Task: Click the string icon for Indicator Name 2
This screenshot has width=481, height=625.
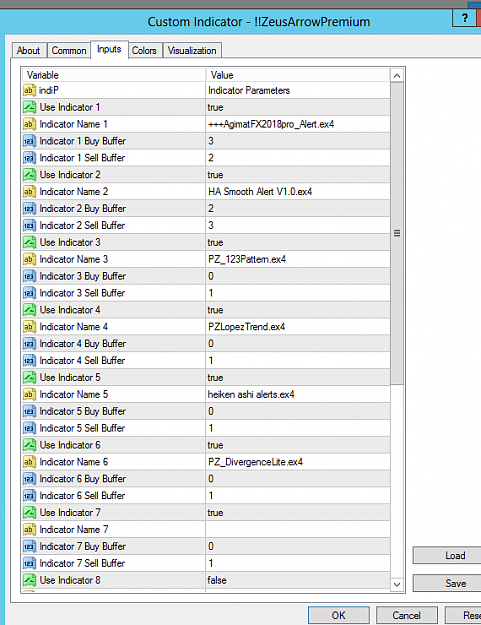Action: click(29, 192)
